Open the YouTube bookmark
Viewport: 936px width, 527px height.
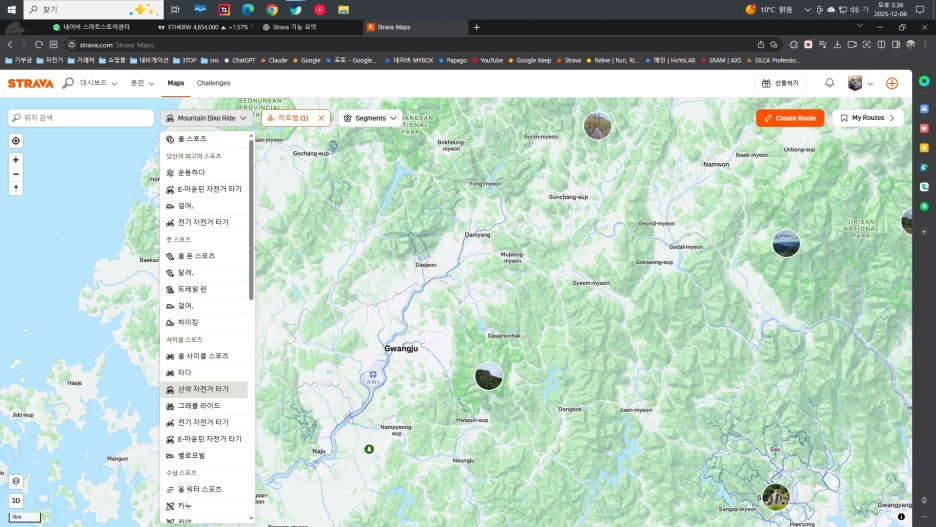[488, 60]
